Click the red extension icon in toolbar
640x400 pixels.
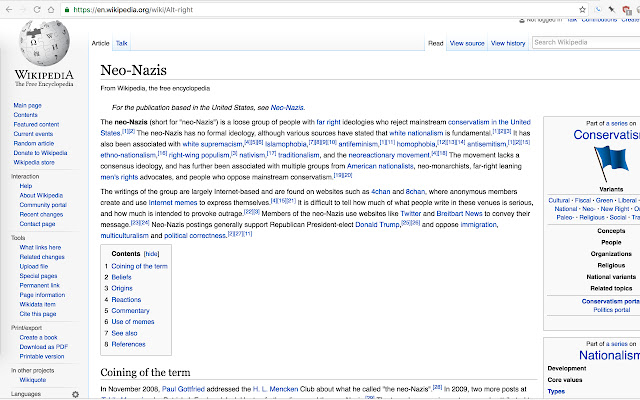click(626, 10)
